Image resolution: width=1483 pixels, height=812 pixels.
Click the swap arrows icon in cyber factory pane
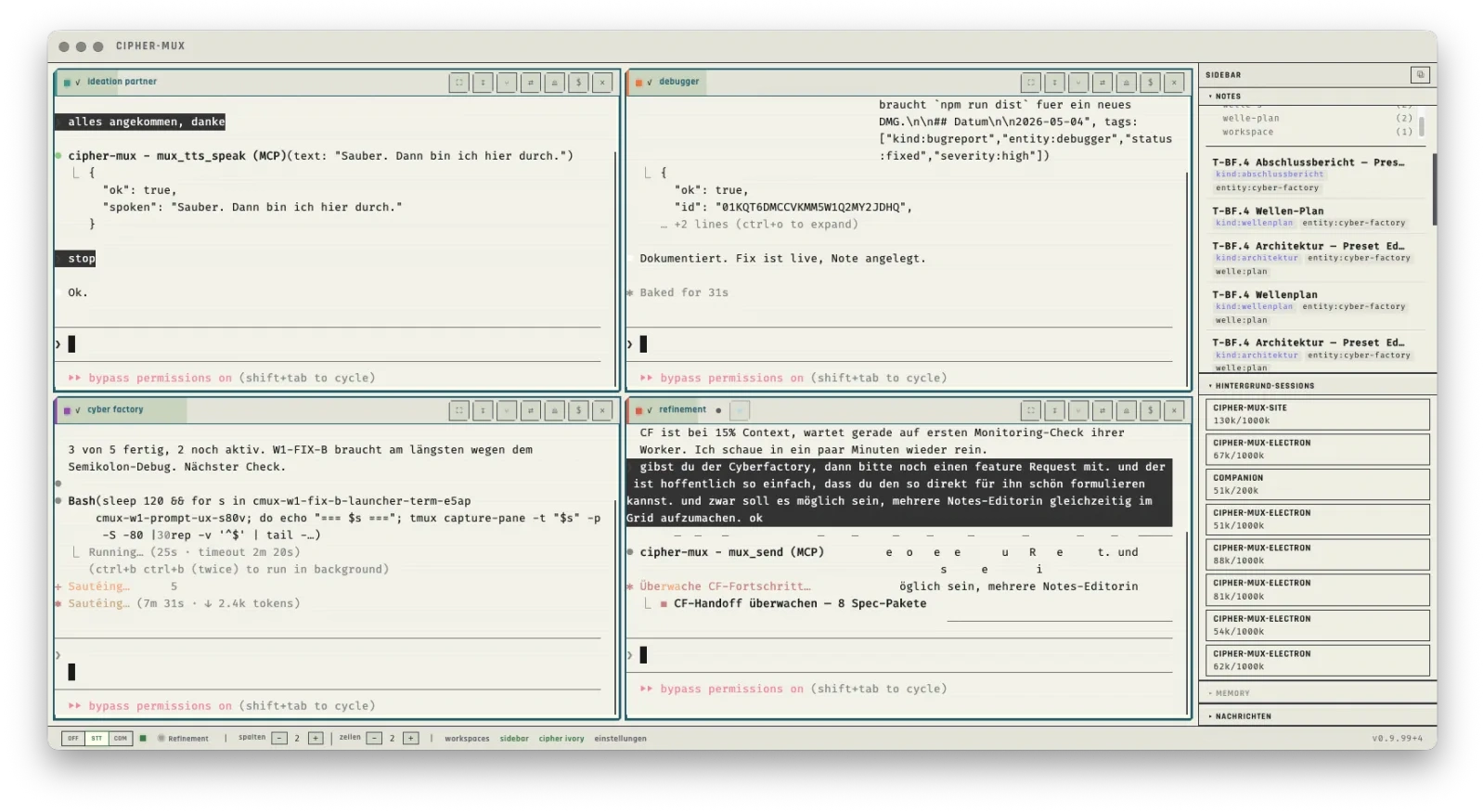530,410
